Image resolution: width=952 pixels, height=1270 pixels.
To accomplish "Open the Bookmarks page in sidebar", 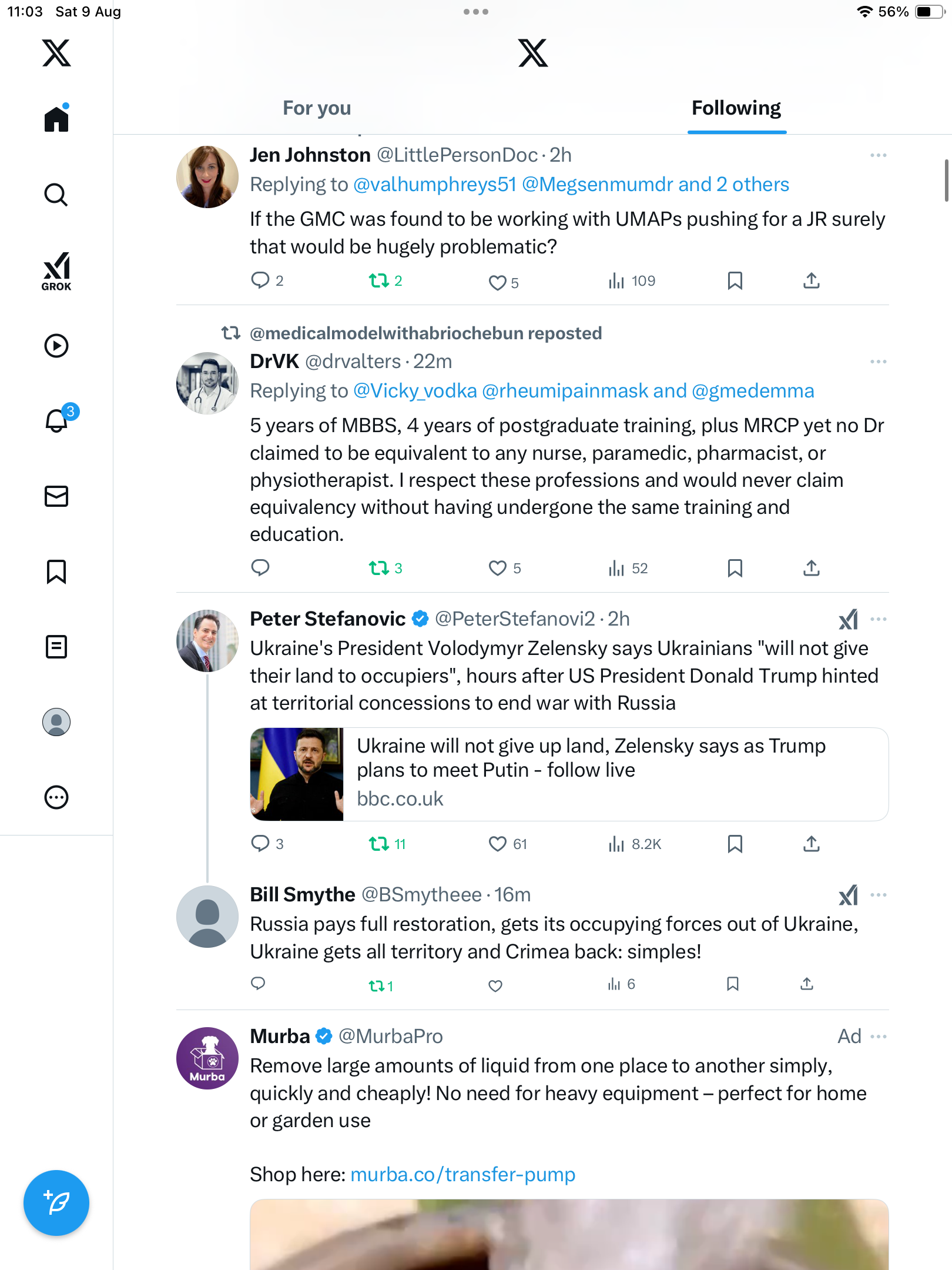I will (x=56, y=571).
